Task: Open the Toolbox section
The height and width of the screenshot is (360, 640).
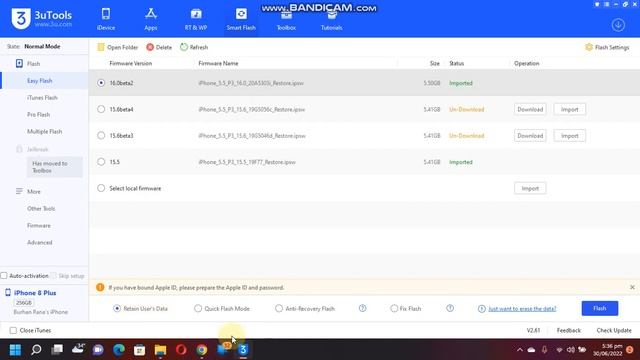Action: (x=286, y=19)
